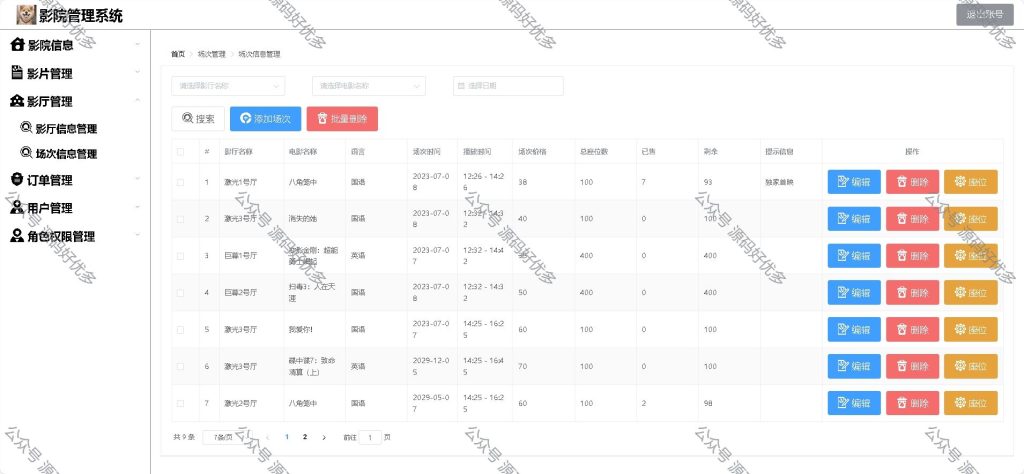Edit the 巨幕2号厅 扫毒3 session
Image resolution: width=1024 pixels, height=474 pixels.
click(854, 292)
